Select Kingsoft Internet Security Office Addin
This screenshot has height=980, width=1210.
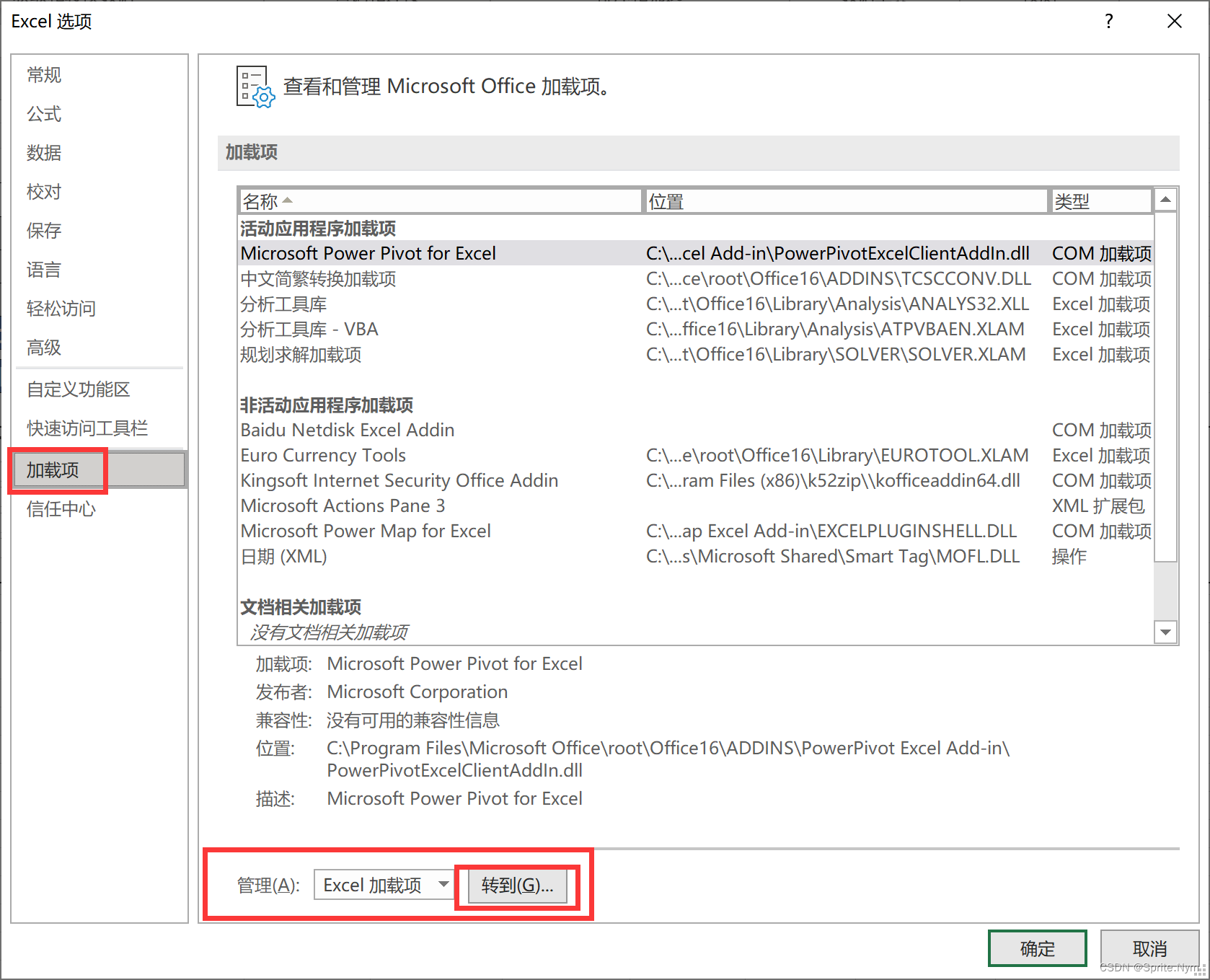(x=696, y=480)
